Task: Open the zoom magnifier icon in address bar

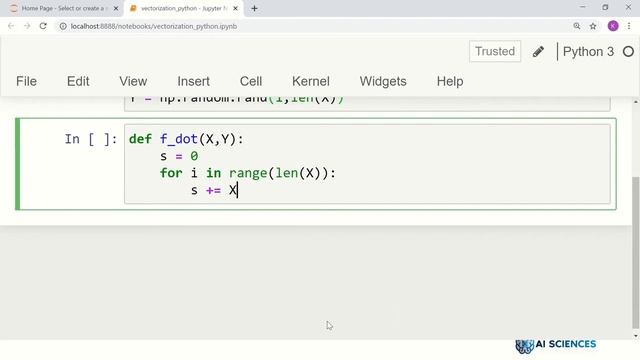Action: 577,26
